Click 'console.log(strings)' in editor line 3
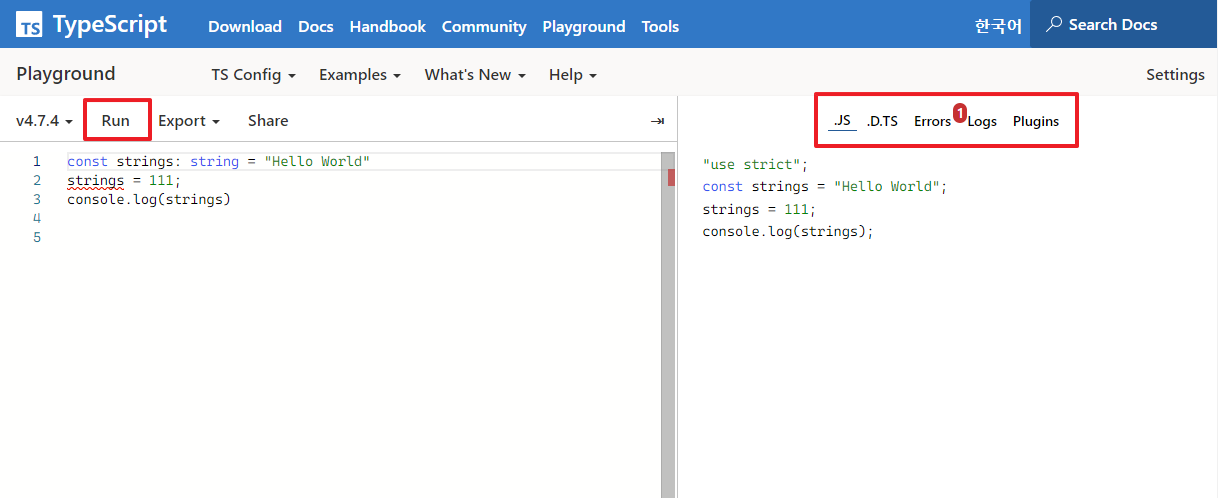 click(x=149, y=199)
